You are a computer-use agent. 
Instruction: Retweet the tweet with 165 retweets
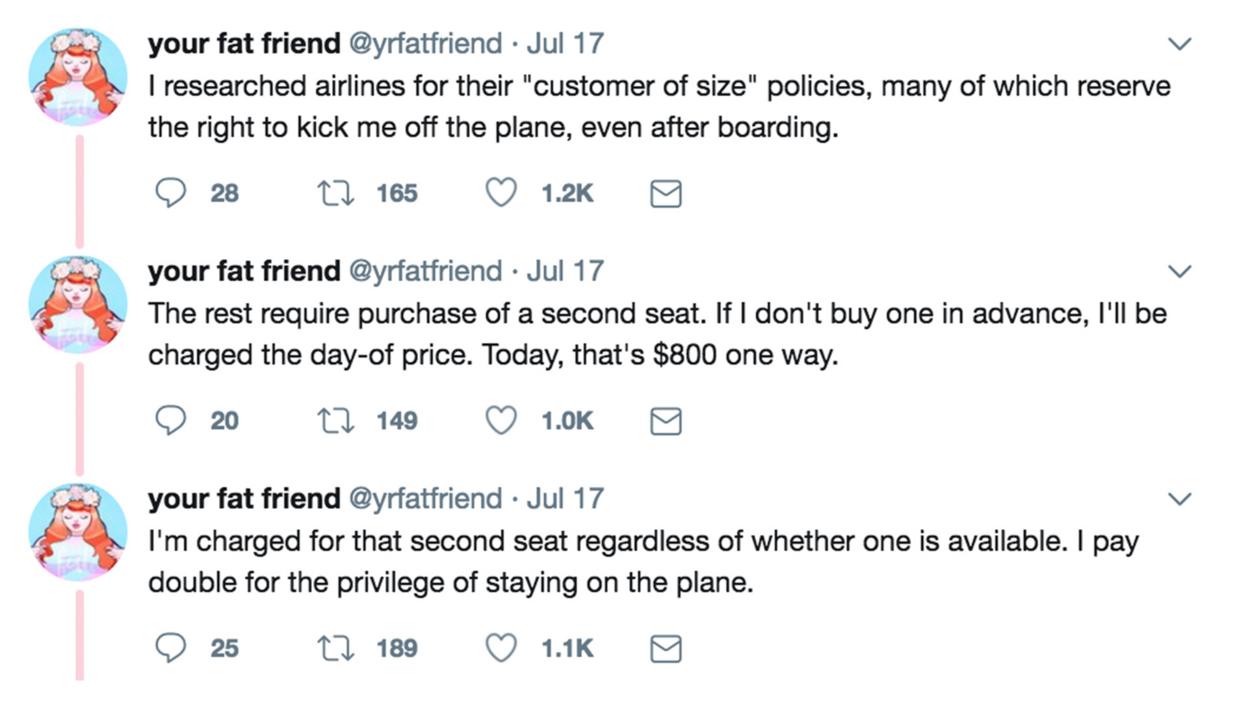pos(335,193)
